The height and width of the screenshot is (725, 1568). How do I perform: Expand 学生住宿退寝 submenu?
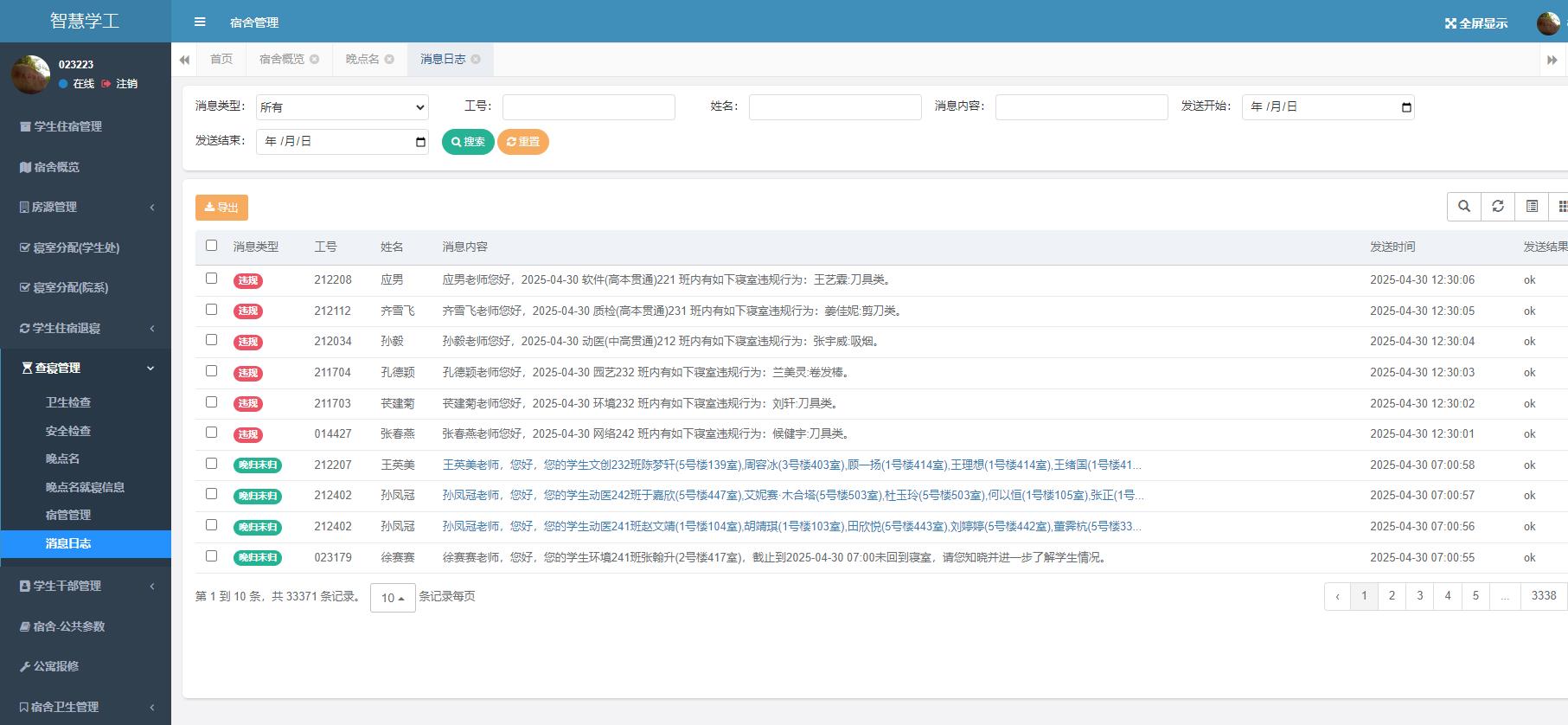coord(86,328)
